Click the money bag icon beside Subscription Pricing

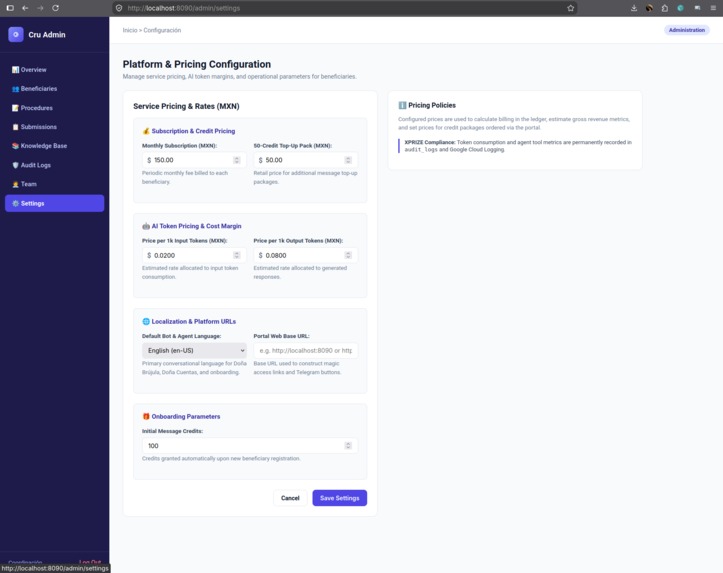pyautogui.click(x=146, y=131)
